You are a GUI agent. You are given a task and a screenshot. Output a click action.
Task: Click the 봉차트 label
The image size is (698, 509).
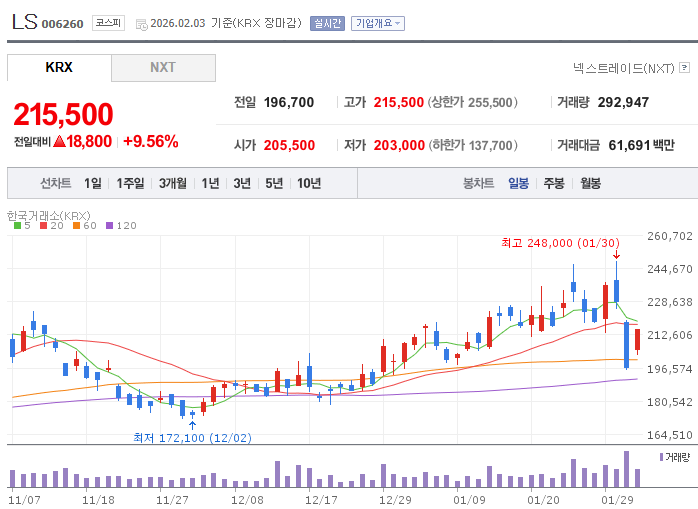click(x=479, y=183)
